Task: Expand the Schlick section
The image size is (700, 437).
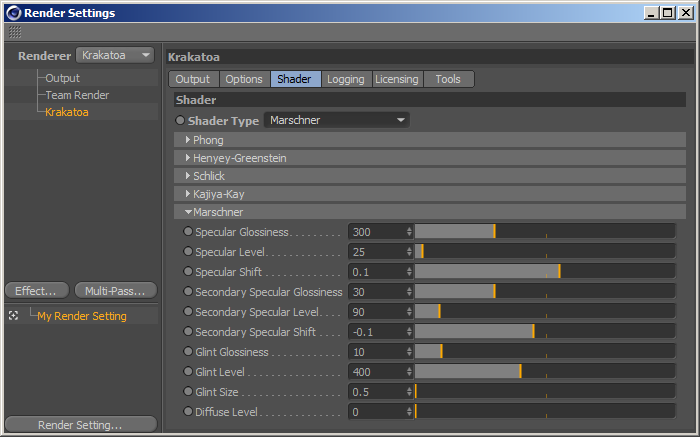Action: click(429, 176)
